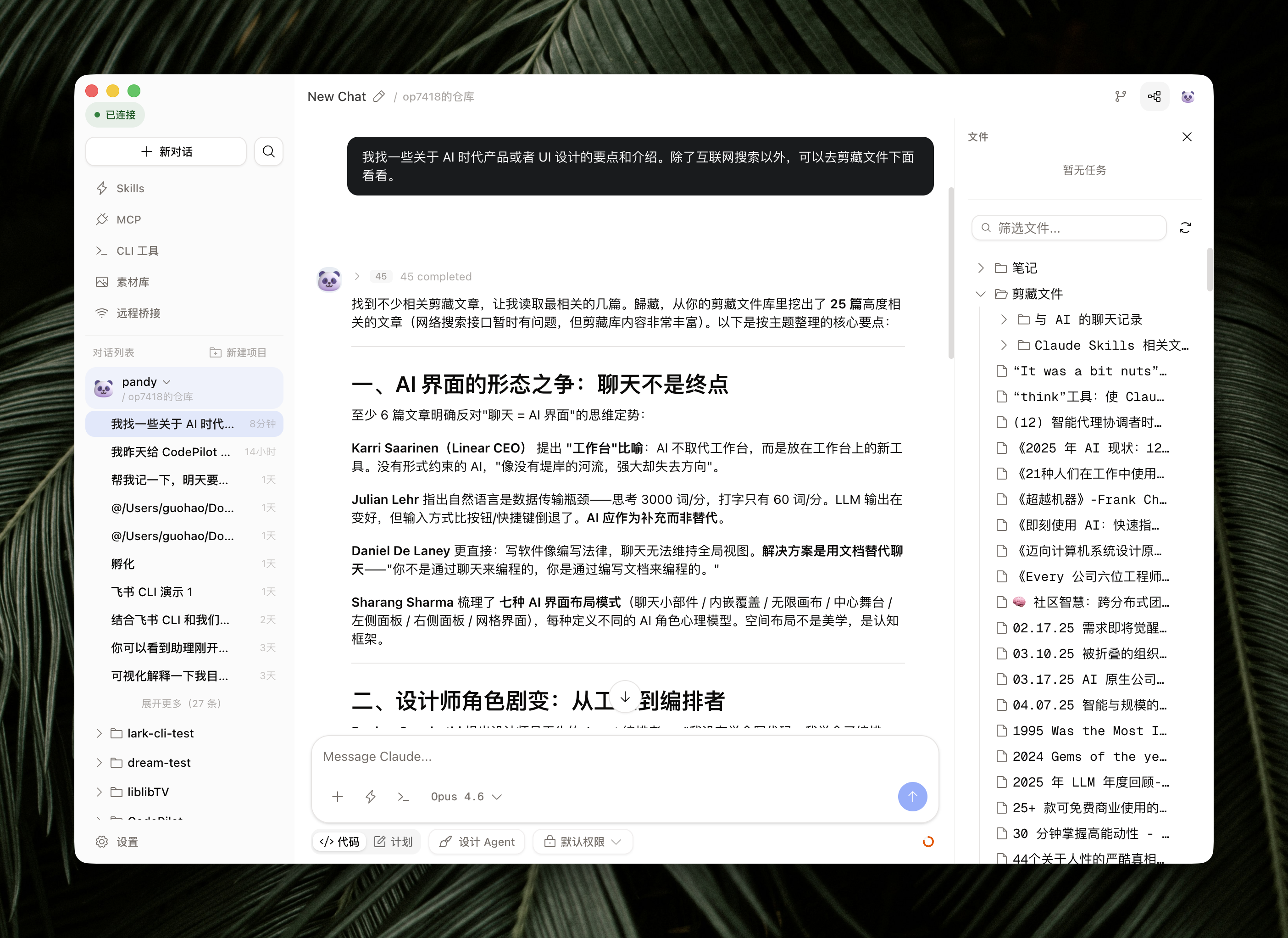1288x938 pixels.
Task: Open 素材库 in the sidebar
Action: tap(132, 282)
